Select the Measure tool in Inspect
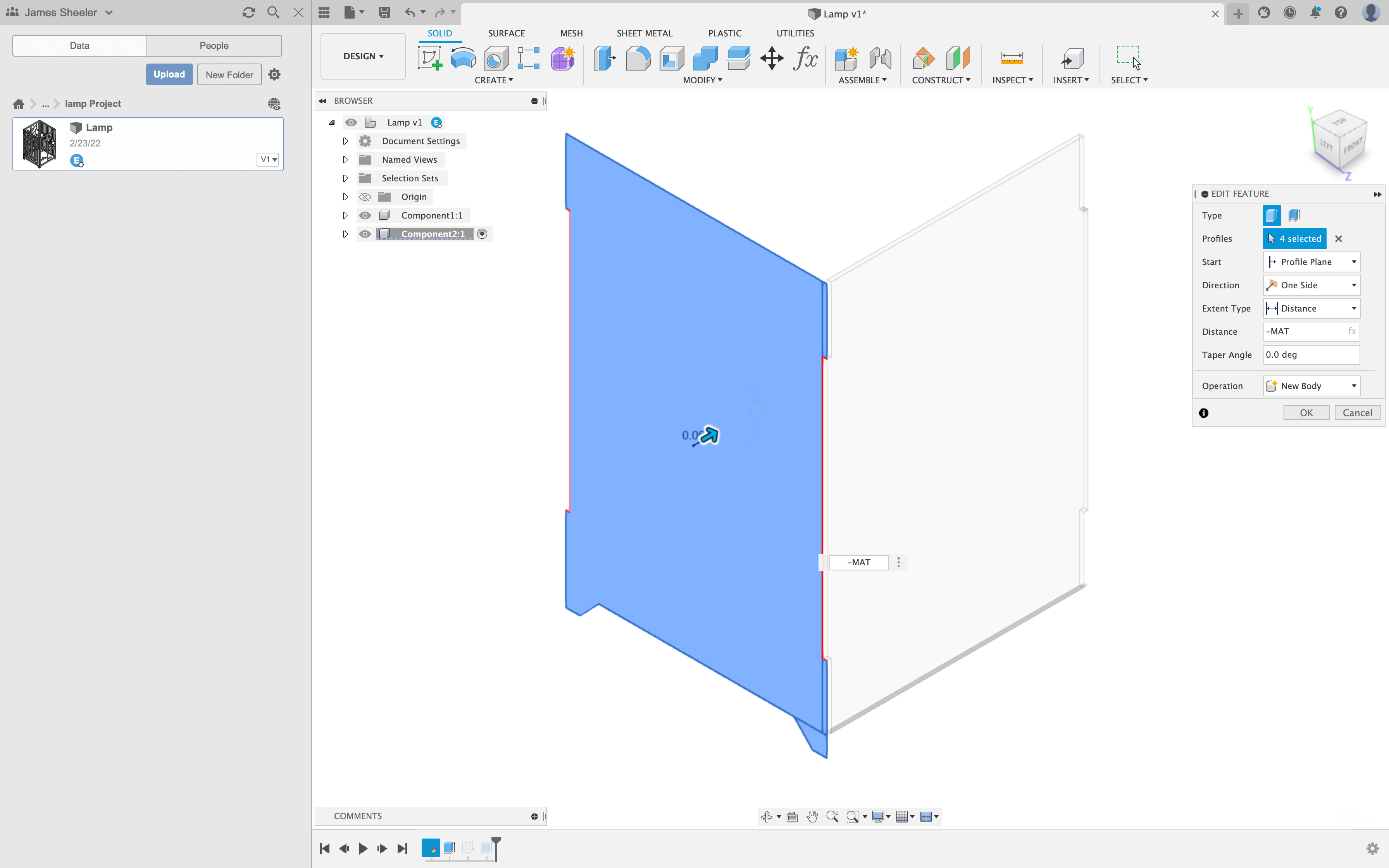Image resolution: width=1389 pixels, height=868 pixels. click(1012, 58)
